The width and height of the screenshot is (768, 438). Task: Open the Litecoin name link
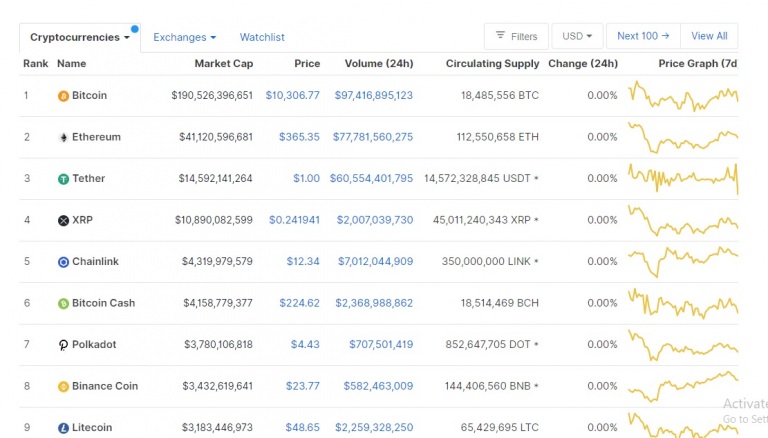(x=92, y=428)
